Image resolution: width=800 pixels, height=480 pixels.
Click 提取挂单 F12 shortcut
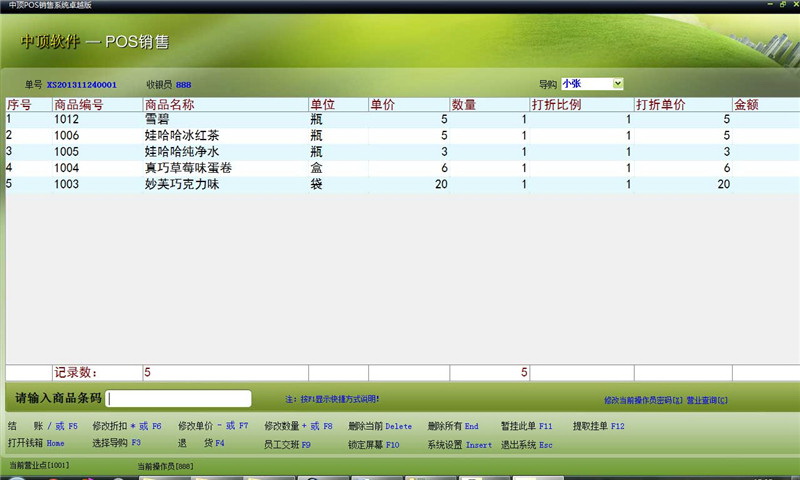coord(598,426)
